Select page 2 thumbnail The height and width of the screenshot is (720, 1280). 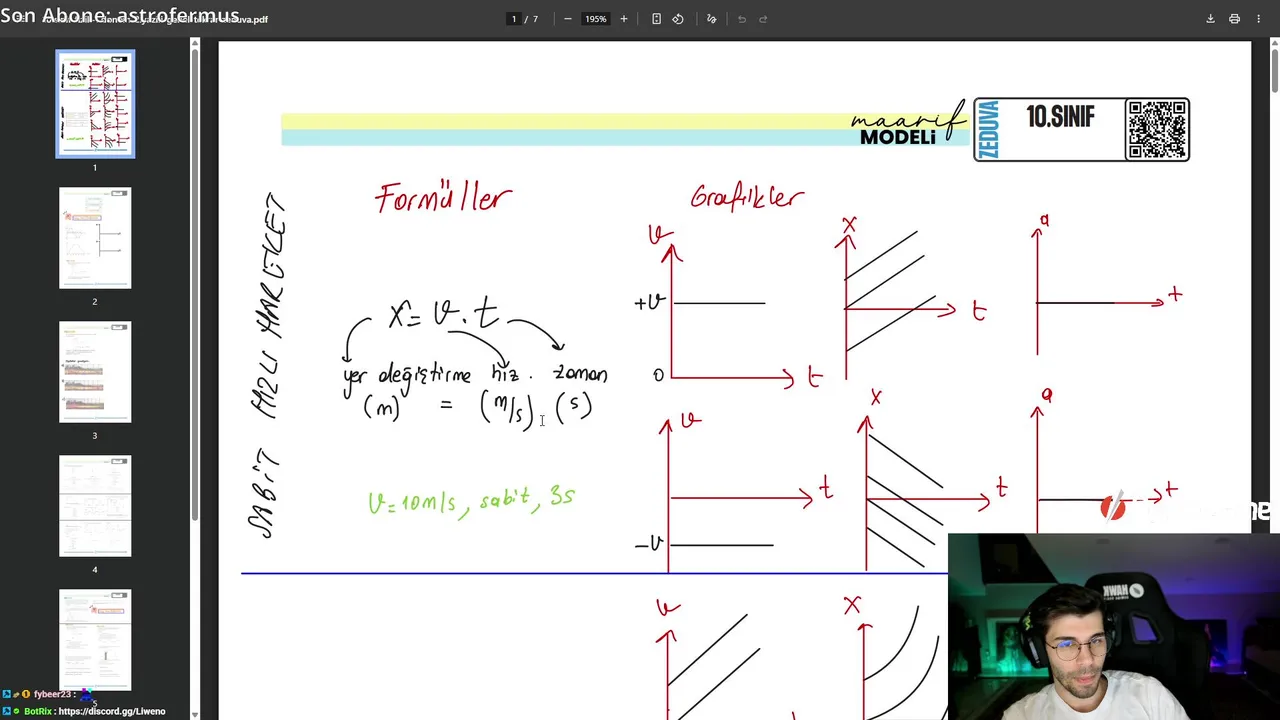coord(95,238)
